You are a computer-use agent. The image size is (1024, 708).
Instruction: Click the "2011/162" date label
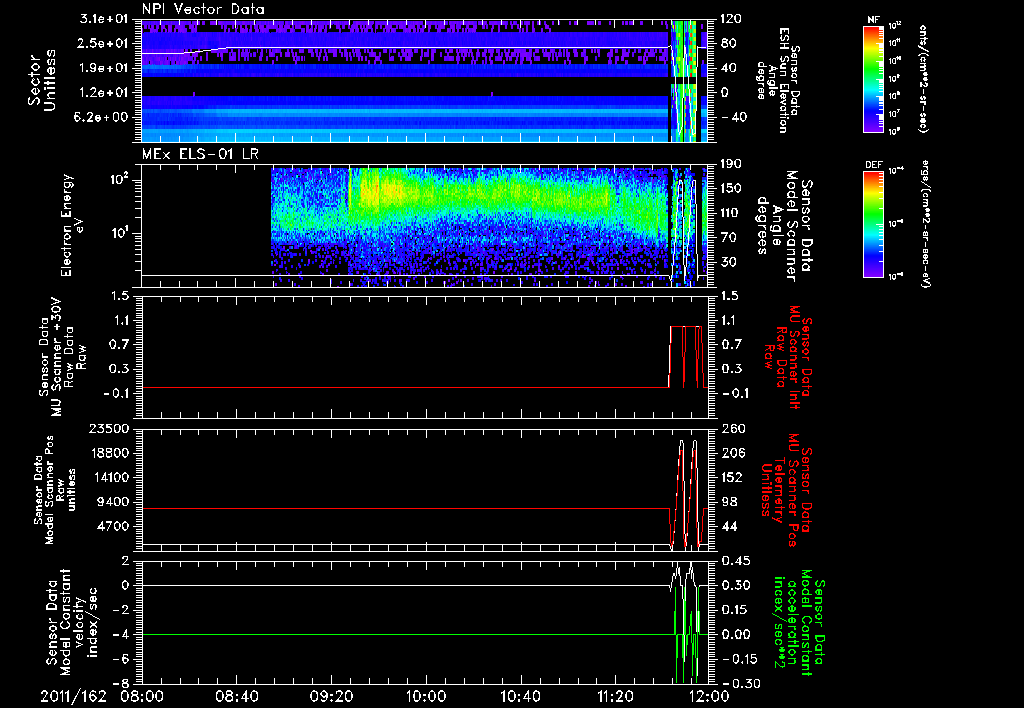[x=73, y=696]
